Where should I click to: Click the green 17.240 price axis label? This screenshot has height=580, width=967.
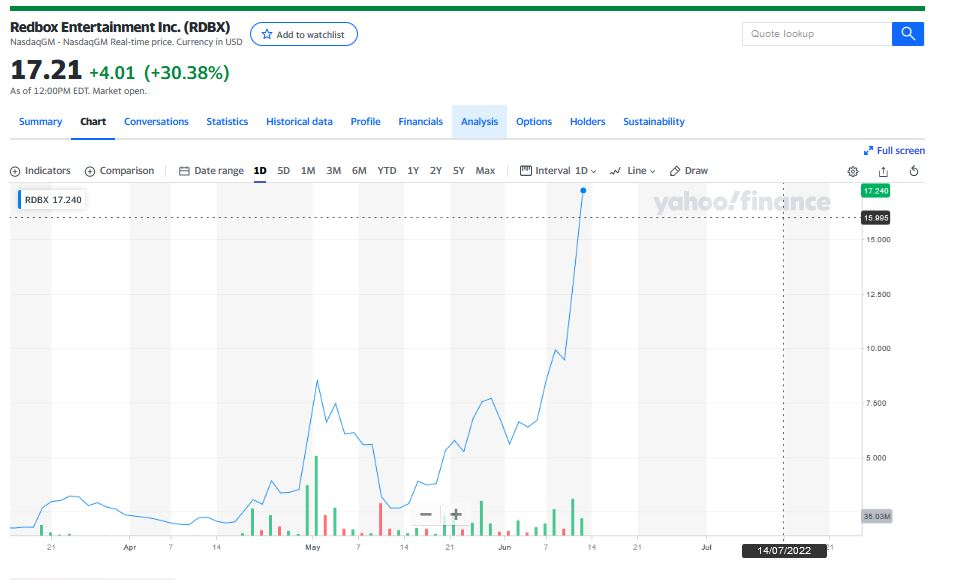[876, 191]
